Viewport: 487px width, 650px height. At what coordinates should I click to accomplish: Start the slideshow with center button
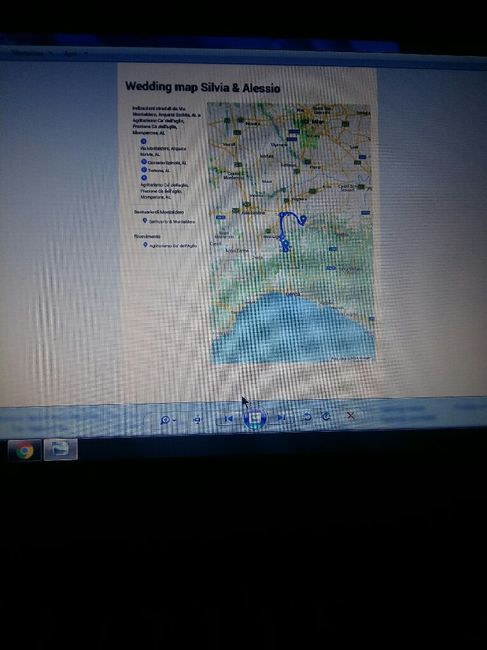255,418
